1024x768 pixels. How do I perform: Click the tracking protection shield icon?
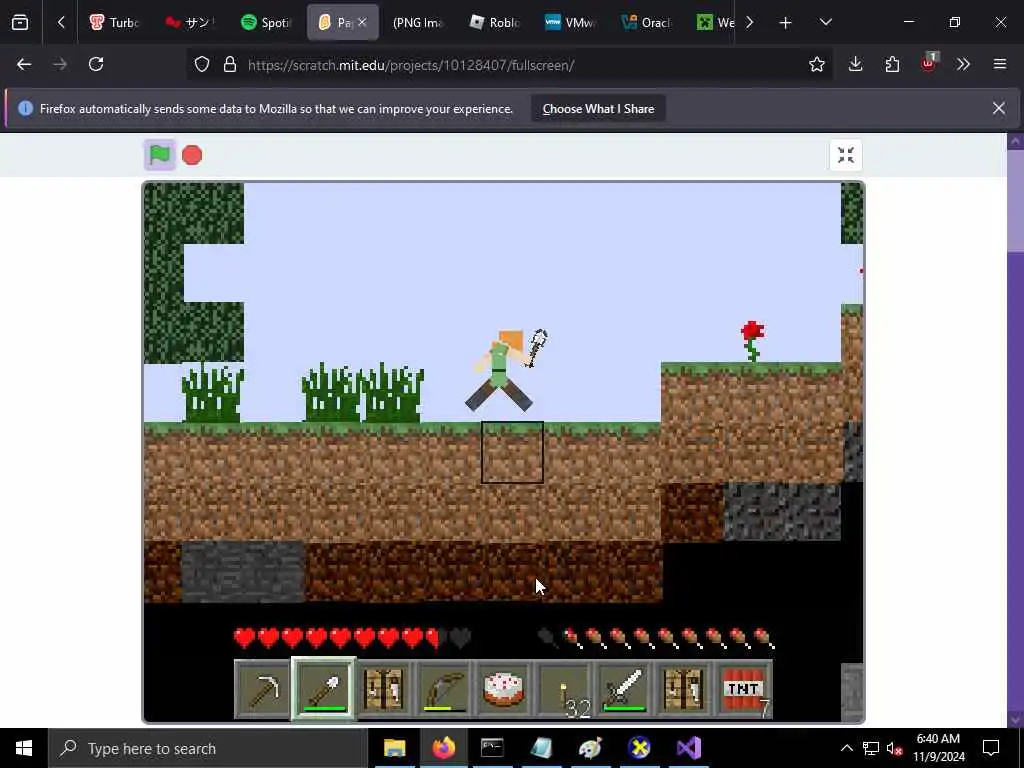(202, 65)
